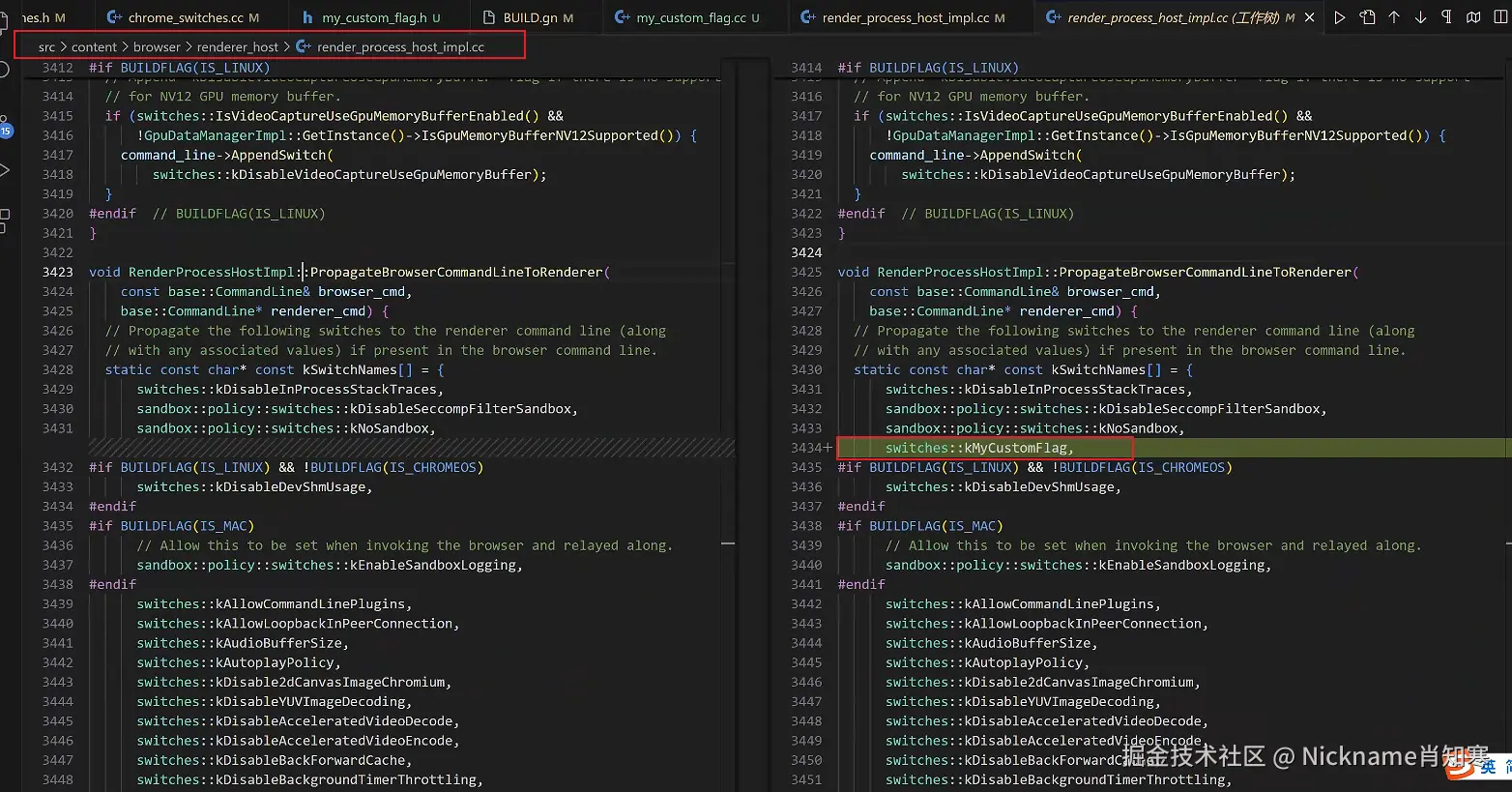The image size is (1512, 792).
Task: Open content breadcrumb segment
Action: pyautogui.click(x=94, y=46)
